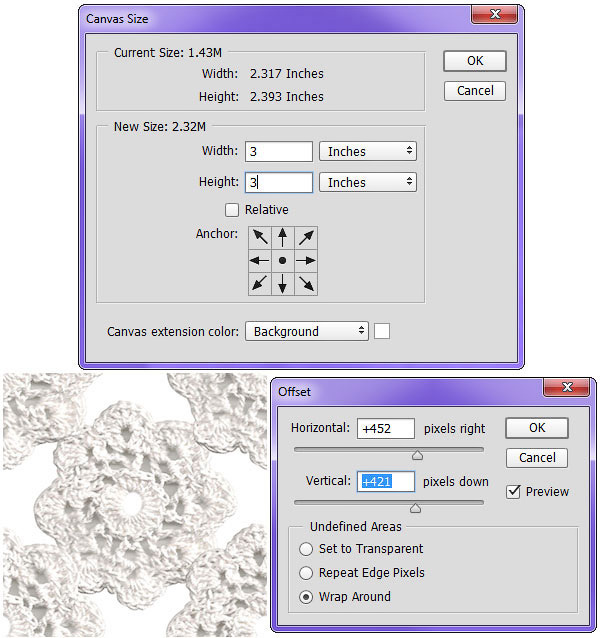600x638 pixels.
Task: Click the 'Undefined Areas' group label
Action: 356,527
